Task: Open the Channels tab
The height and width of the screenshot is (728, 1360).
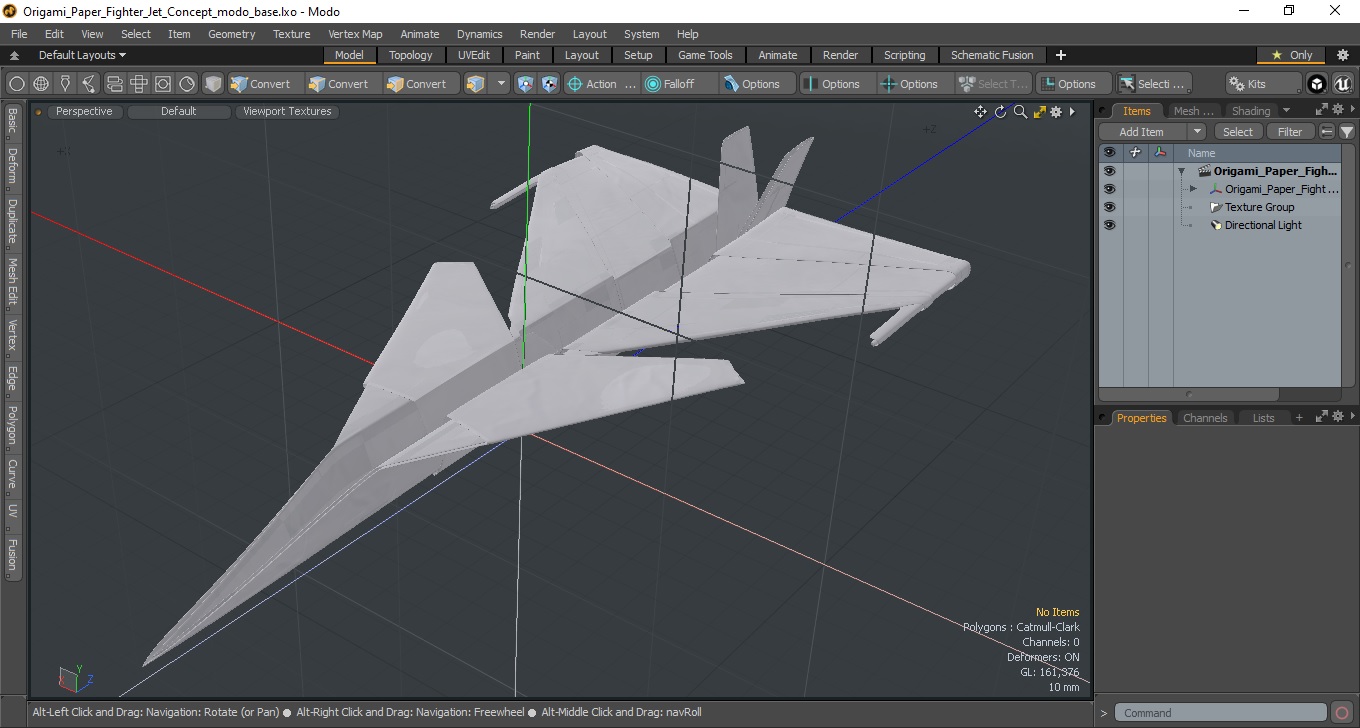Action: tap(1205, 418)
